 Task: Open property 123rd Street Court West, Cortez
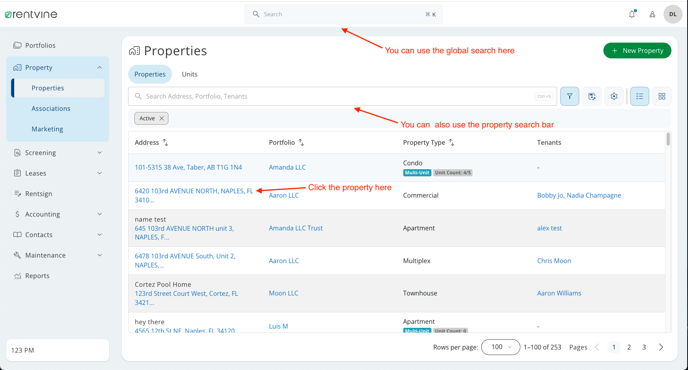[186, 298]
